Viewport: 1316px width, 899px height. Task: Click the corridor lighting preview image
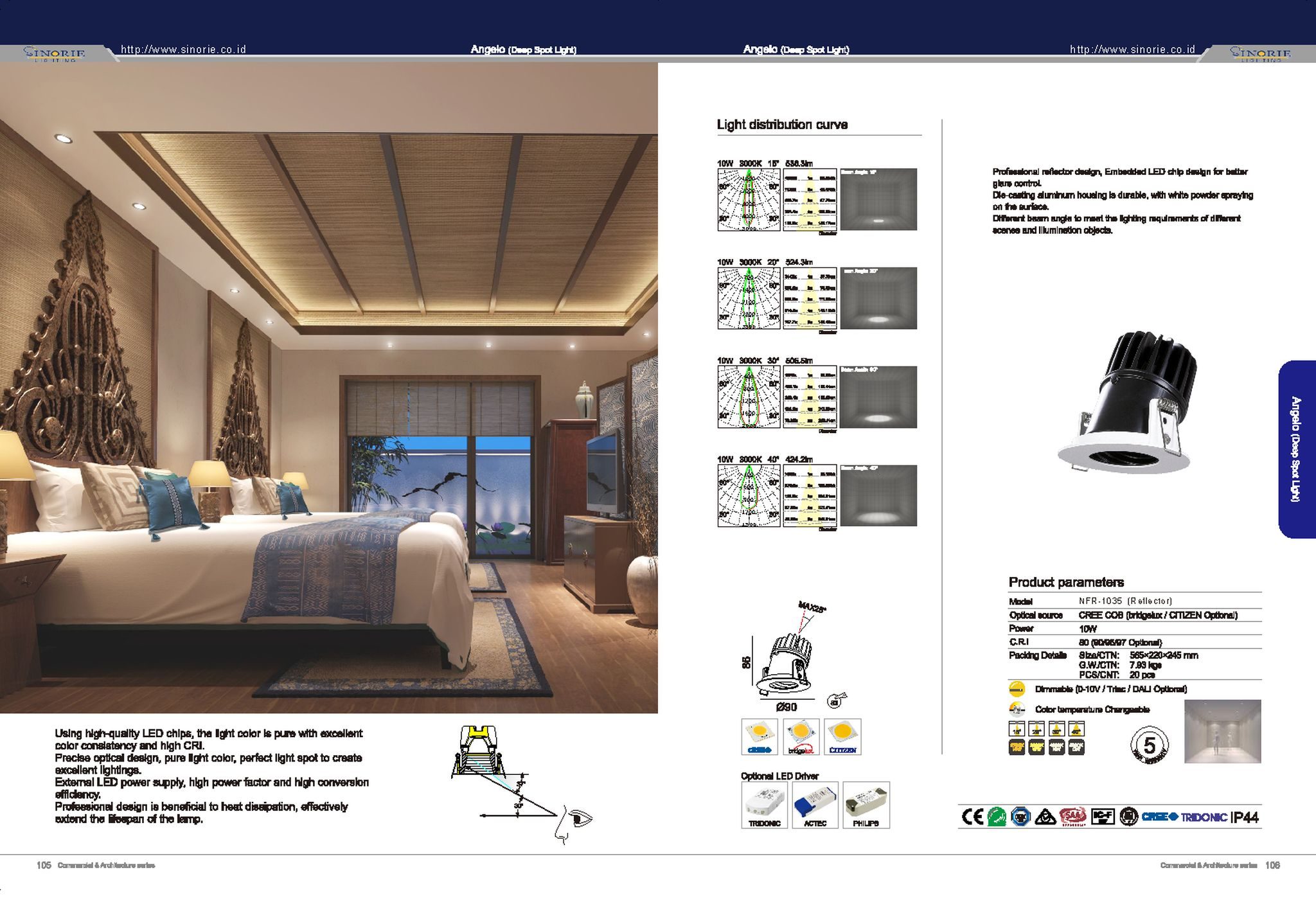pyautogui.click(x=1222, y=731)
